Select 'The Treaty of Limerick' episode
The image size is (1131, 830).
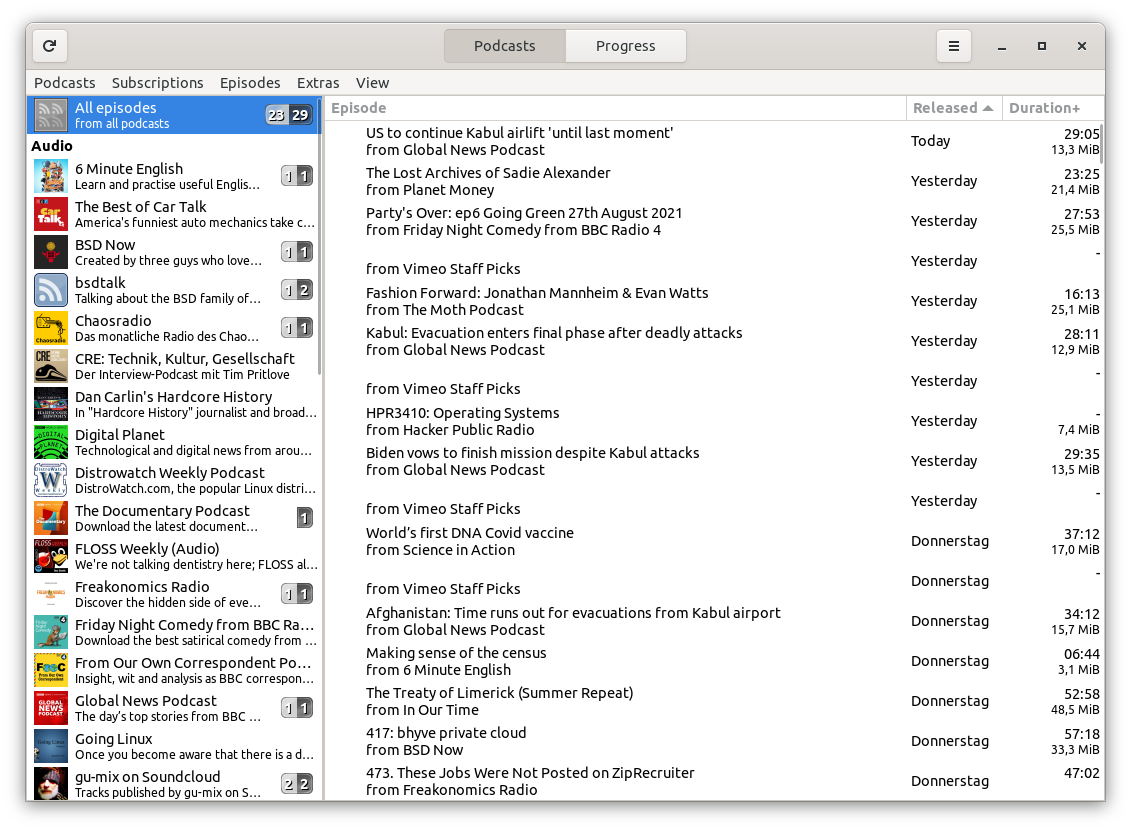pos(714,702)
